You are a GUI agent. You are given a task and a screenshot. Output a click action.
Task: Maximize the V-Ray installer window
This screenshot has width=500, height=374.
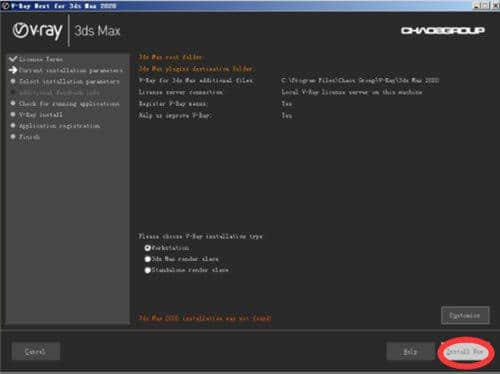pos(485,6)
